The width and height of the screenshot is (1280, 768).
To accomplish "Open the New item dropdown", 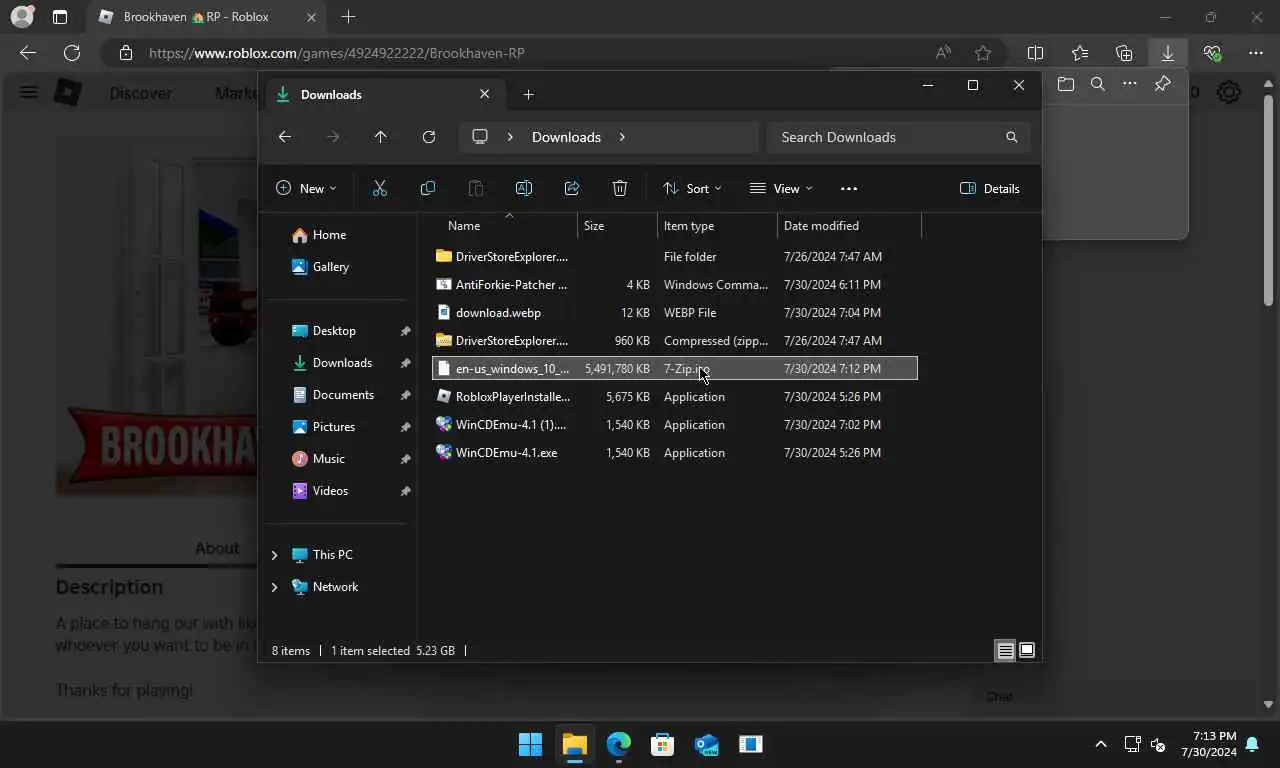I will point(306,188).
